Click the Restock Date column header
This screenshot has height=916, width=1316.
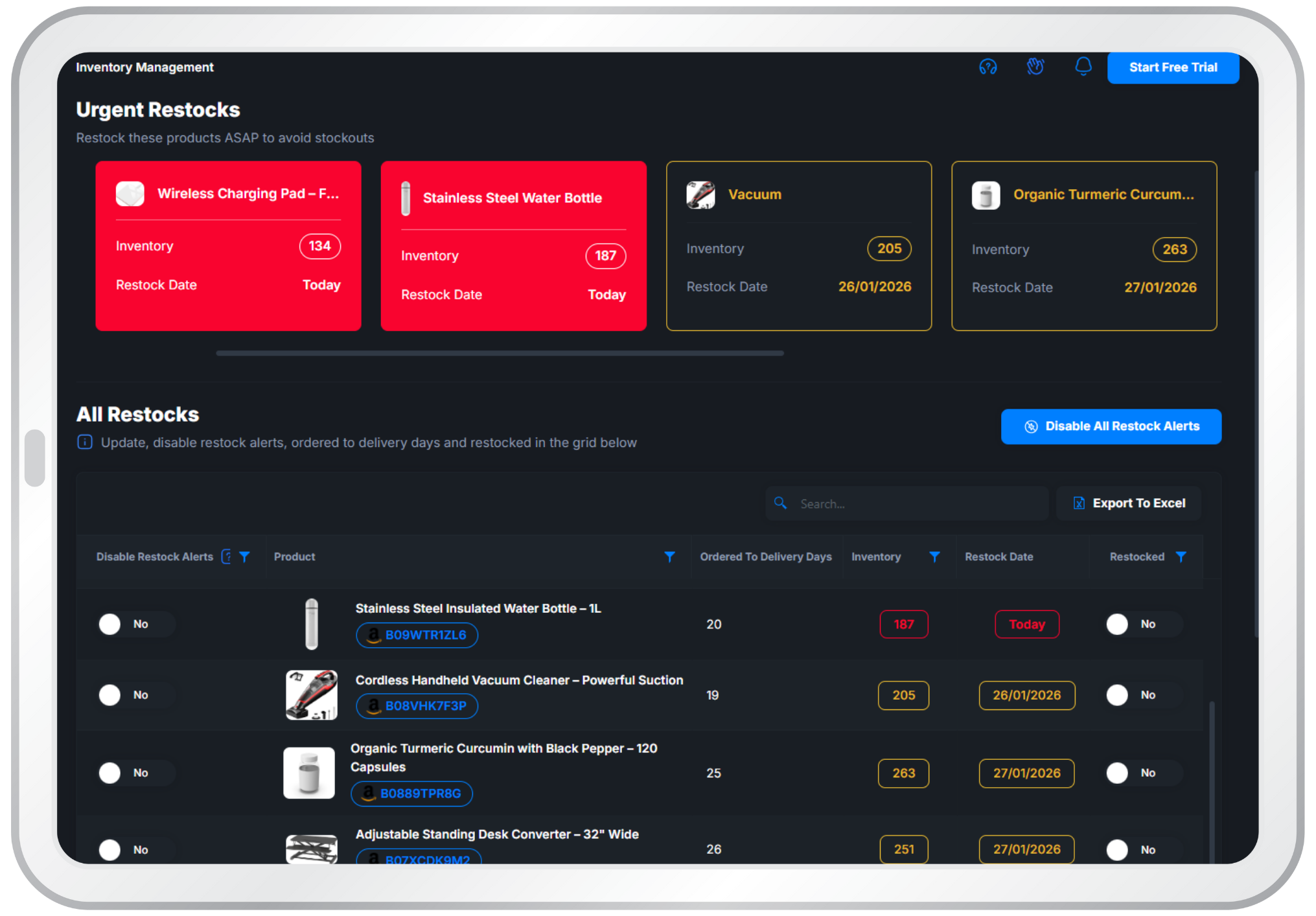(999, 556)
